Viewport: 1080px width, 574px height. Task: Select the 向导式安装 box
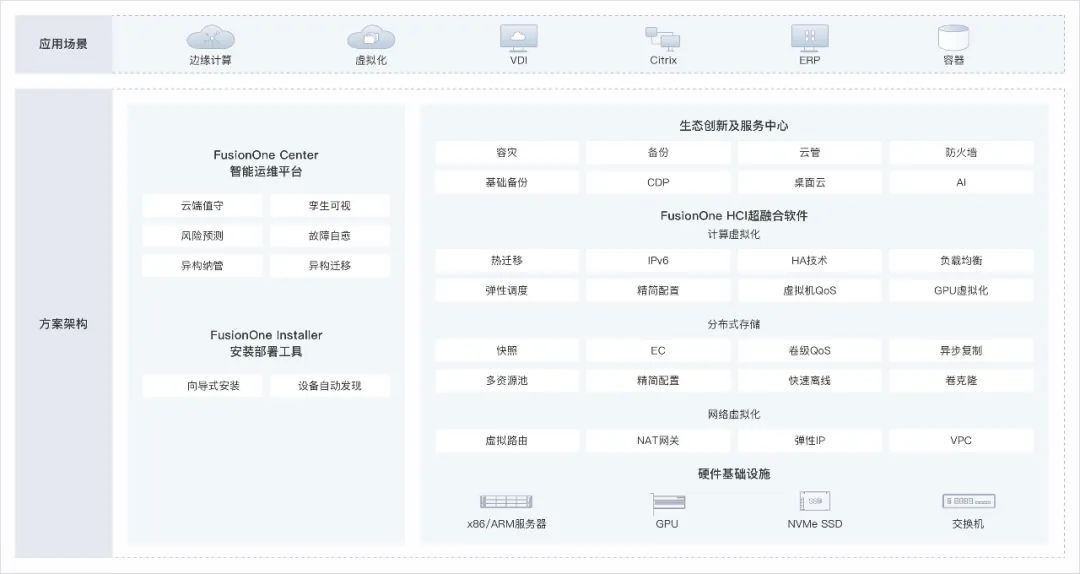[202, 386]
